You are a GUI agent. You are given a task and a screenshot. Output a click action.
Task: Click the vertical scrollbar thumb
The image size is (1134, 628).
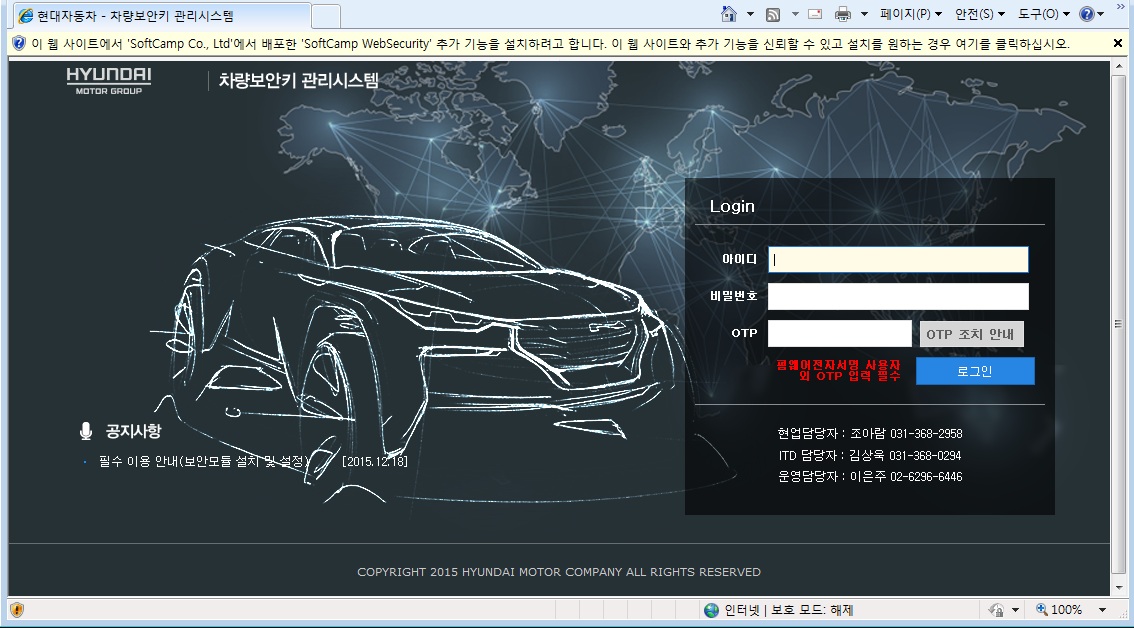coord(1117,323)
